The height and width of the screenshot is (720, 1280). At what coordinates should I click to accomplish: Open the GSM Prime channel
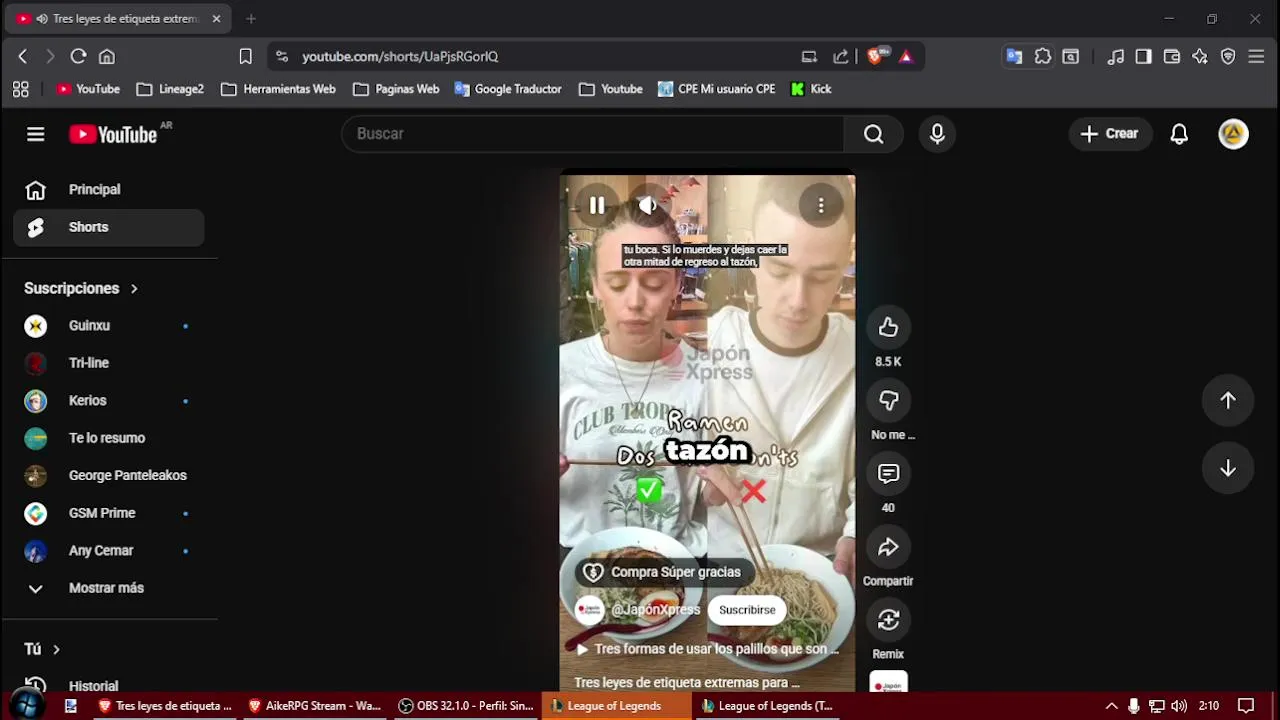click(109, 513)
